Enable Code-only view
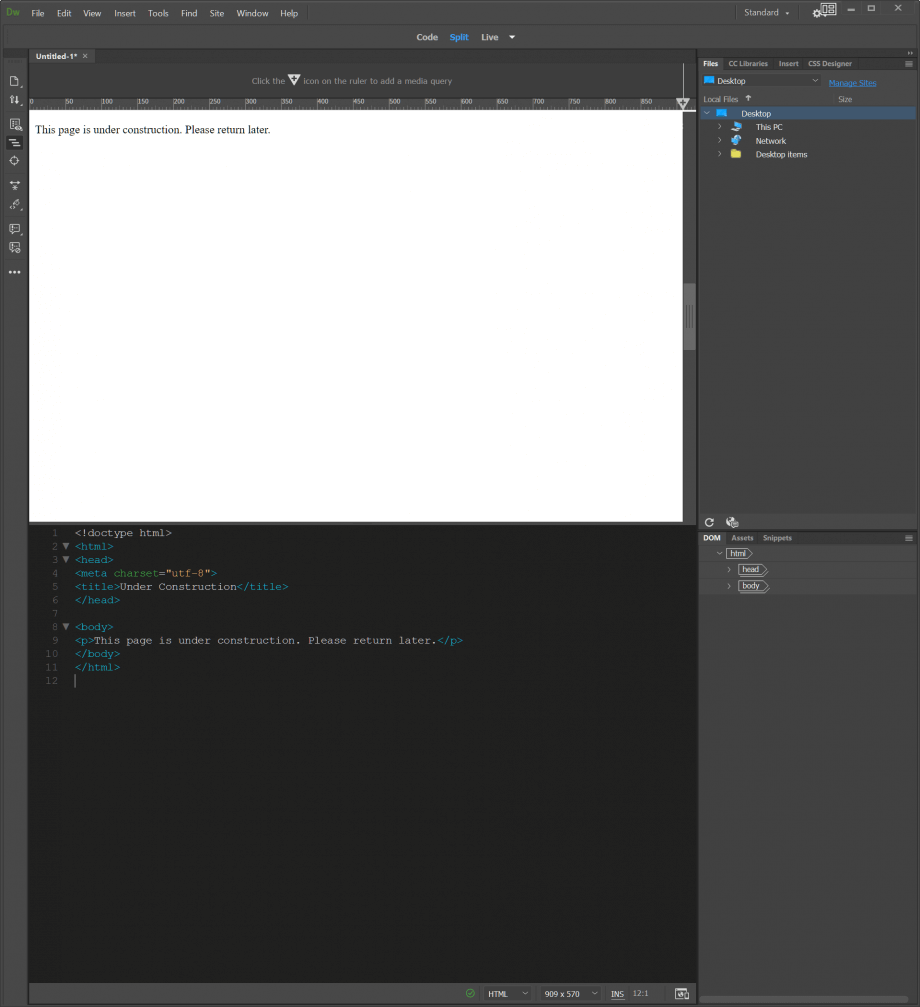 pyautogui.click(x=427, y=37)
